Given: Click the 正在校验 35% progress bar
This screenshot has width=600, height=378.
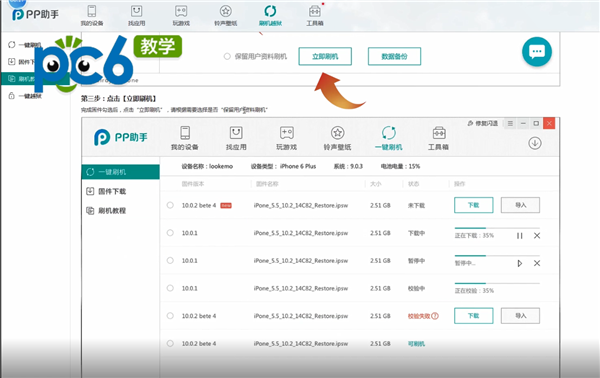Looking at the screenshot, I should 497,284.
